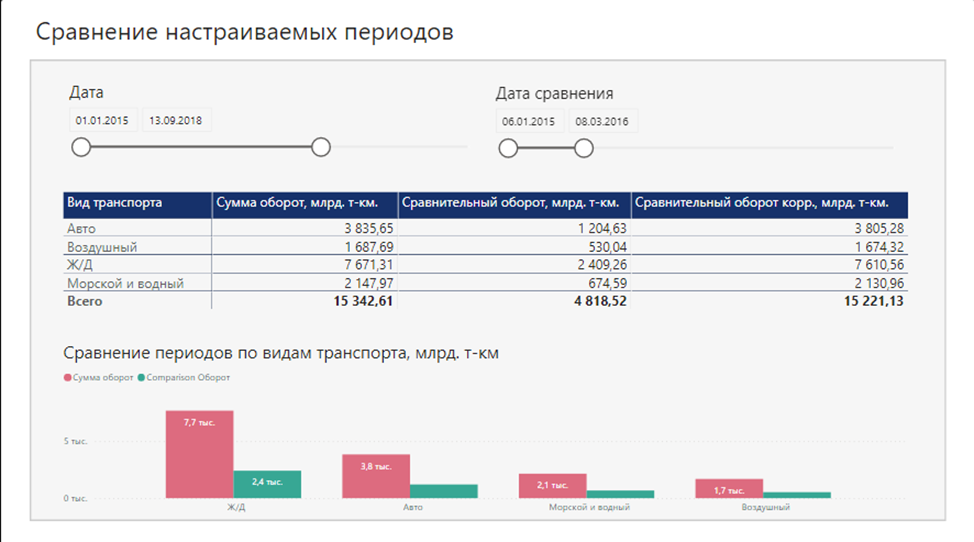Click left handle of Дата slider
Screen dimensions: 974x542
pyautogui.click(x=81, y=148)
